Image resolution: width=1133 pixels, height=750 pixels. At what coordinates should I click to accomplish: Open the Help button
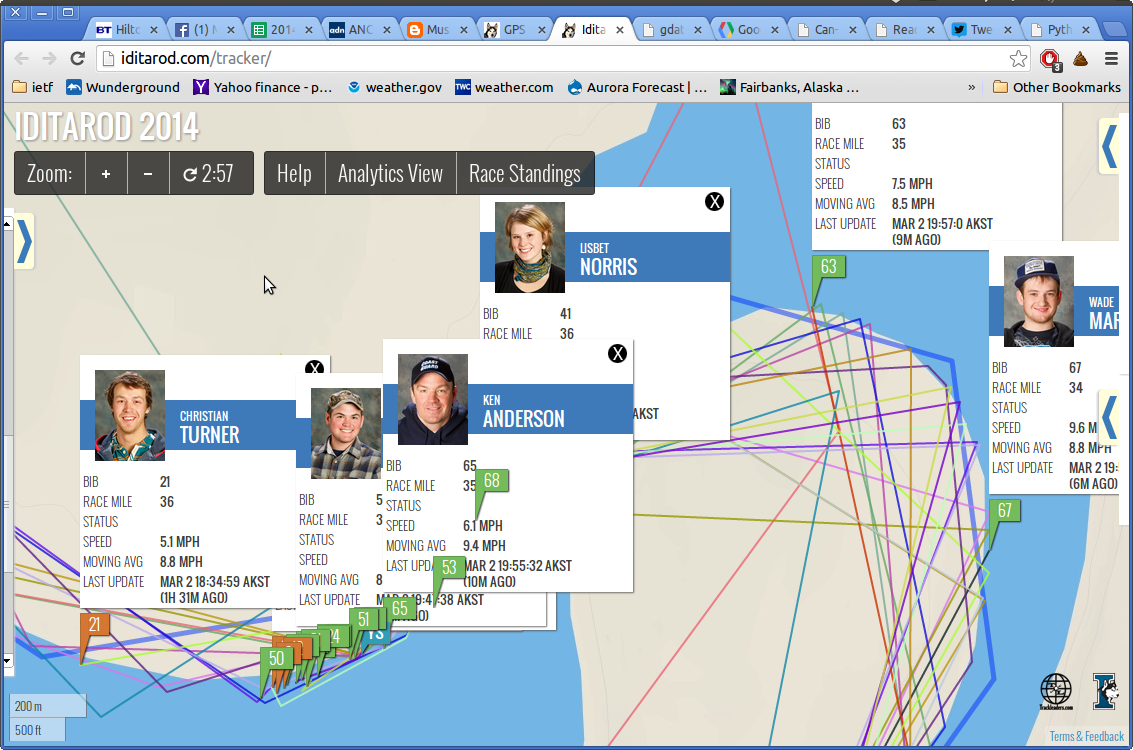point(295,173)
